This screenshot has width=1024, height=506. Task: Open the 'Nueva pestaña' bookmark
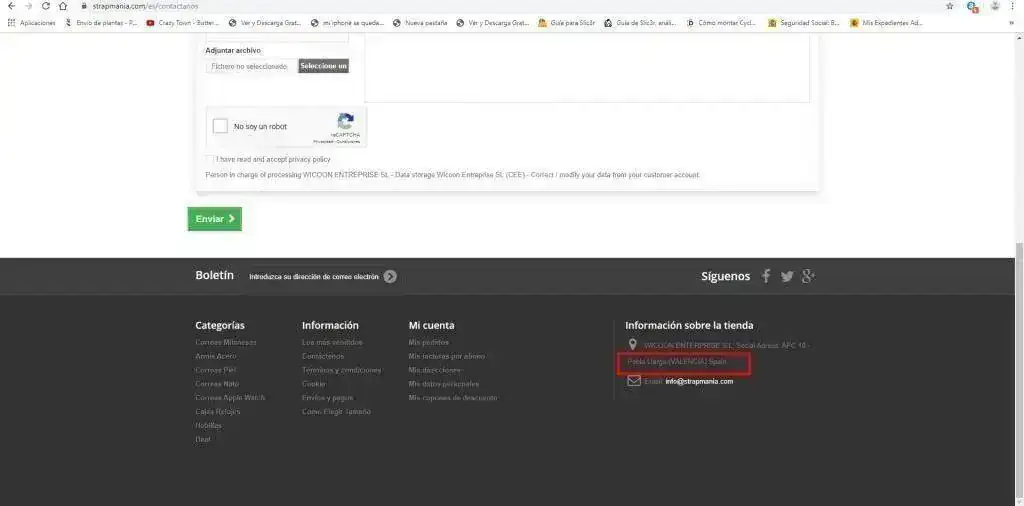(420, 22)
